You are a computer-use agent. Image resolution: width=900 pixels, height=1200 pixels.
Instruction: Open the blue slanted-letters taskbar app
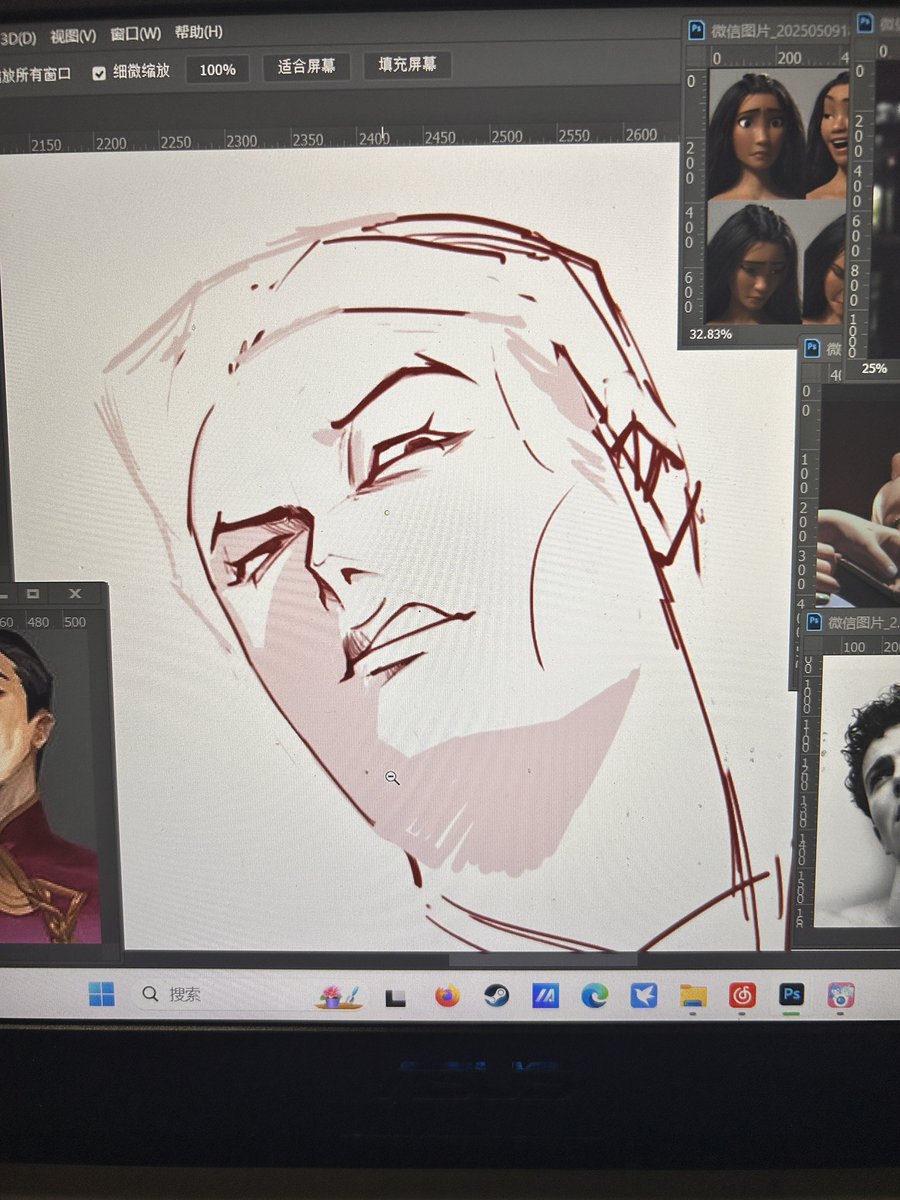tap(546, 995)
